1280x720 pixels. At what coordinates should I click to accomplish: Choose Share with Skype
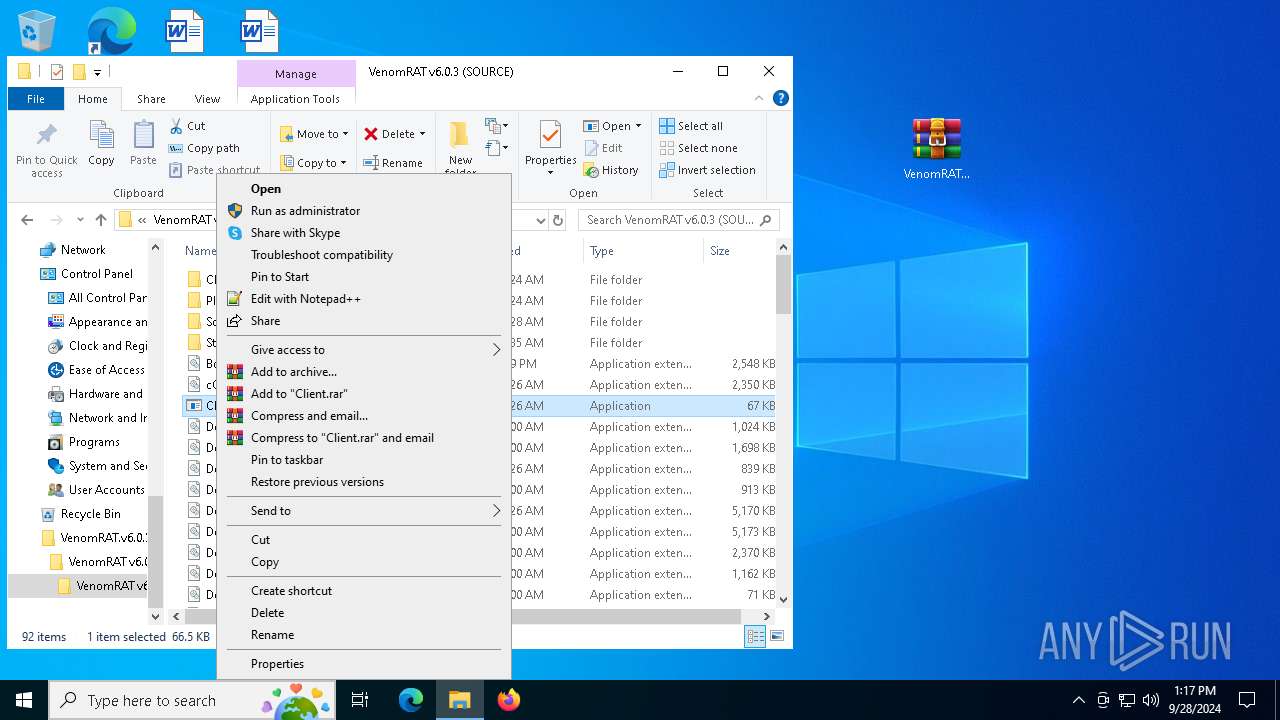click(364, 233)
